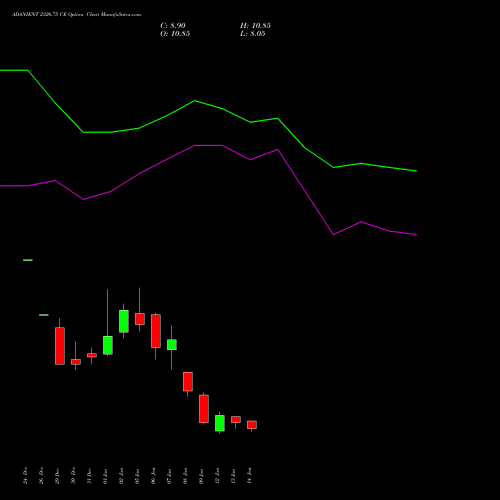Viewport: 500px width, 500px height.
Task: Select the 26 Dec flat green candle
Action: [44, 315]
